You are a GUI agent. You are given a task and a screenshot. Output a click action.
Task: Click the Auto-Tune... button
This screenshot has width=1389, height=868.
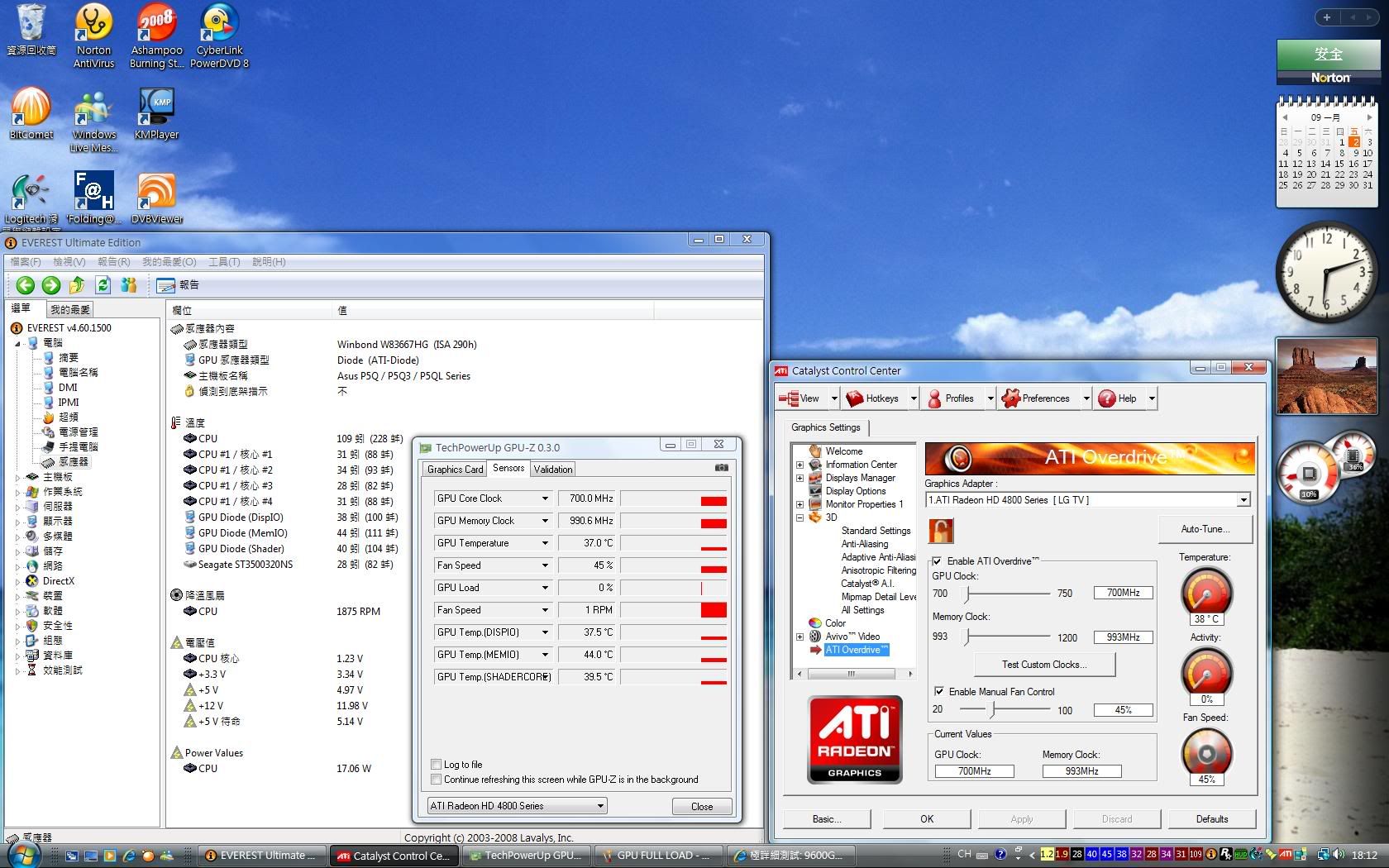1205,529
